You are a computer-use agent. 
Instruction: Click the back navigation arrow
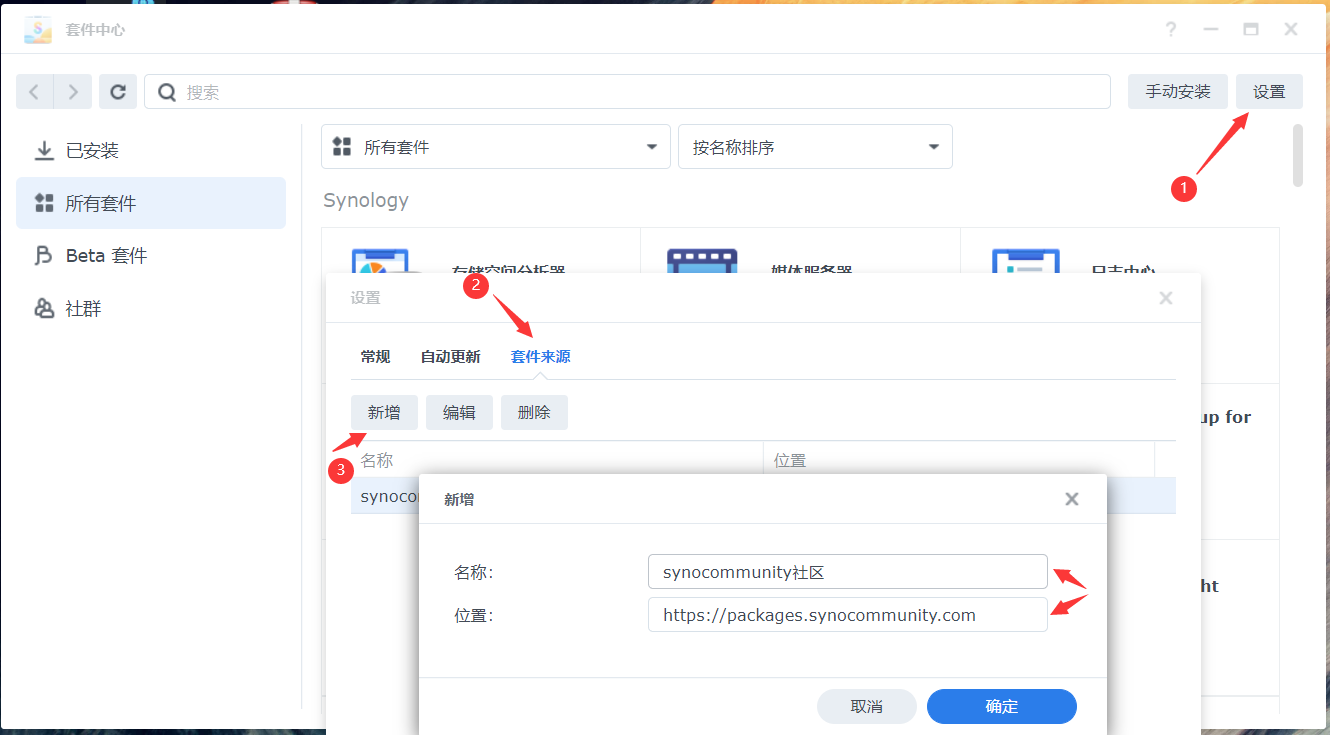(34, 92)
